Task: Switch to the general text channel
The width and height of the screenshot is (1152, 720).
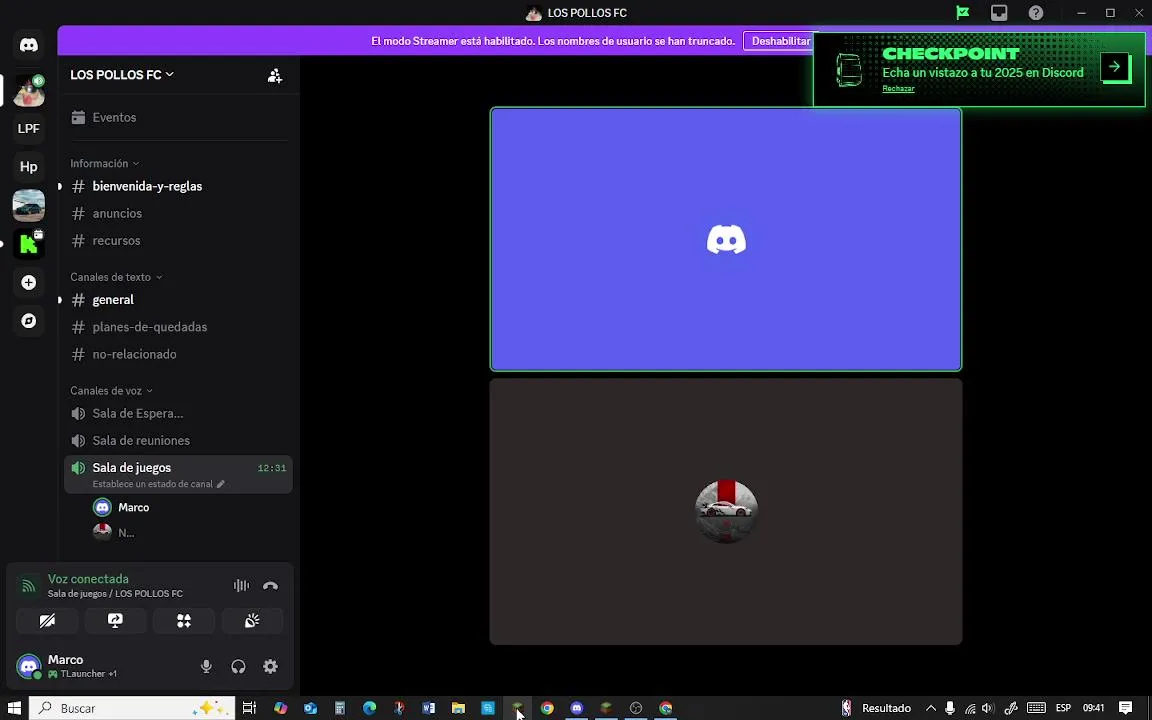Action: (179, 300)
